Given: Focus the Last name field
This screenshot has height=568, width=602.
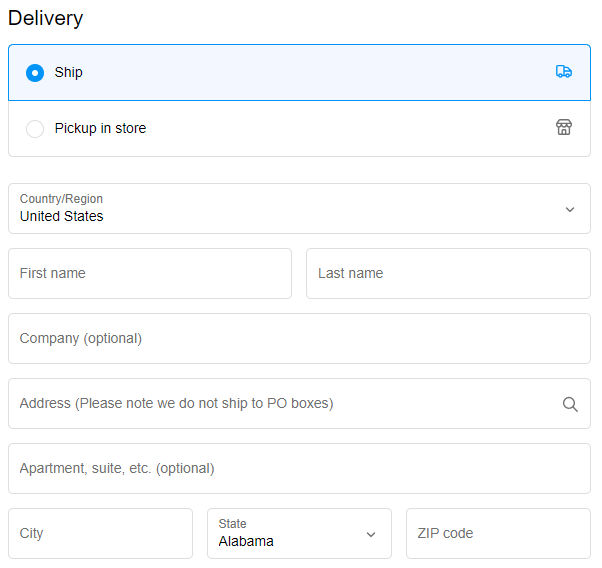Looking at the screenshot, I should (x=448, y=273).
